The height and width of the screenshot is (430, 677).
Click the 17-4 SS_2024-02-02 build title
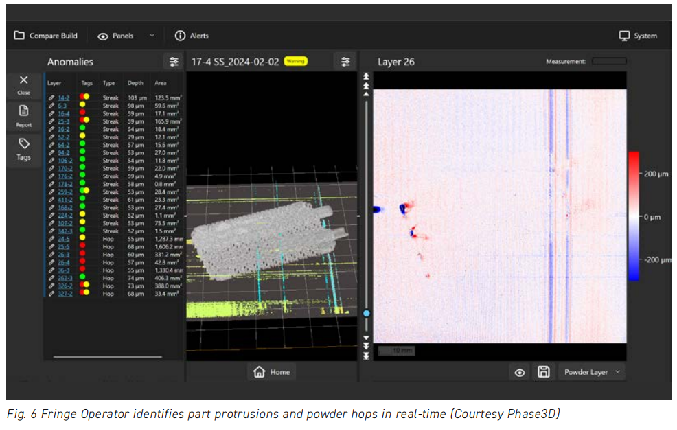click(235, 62)
